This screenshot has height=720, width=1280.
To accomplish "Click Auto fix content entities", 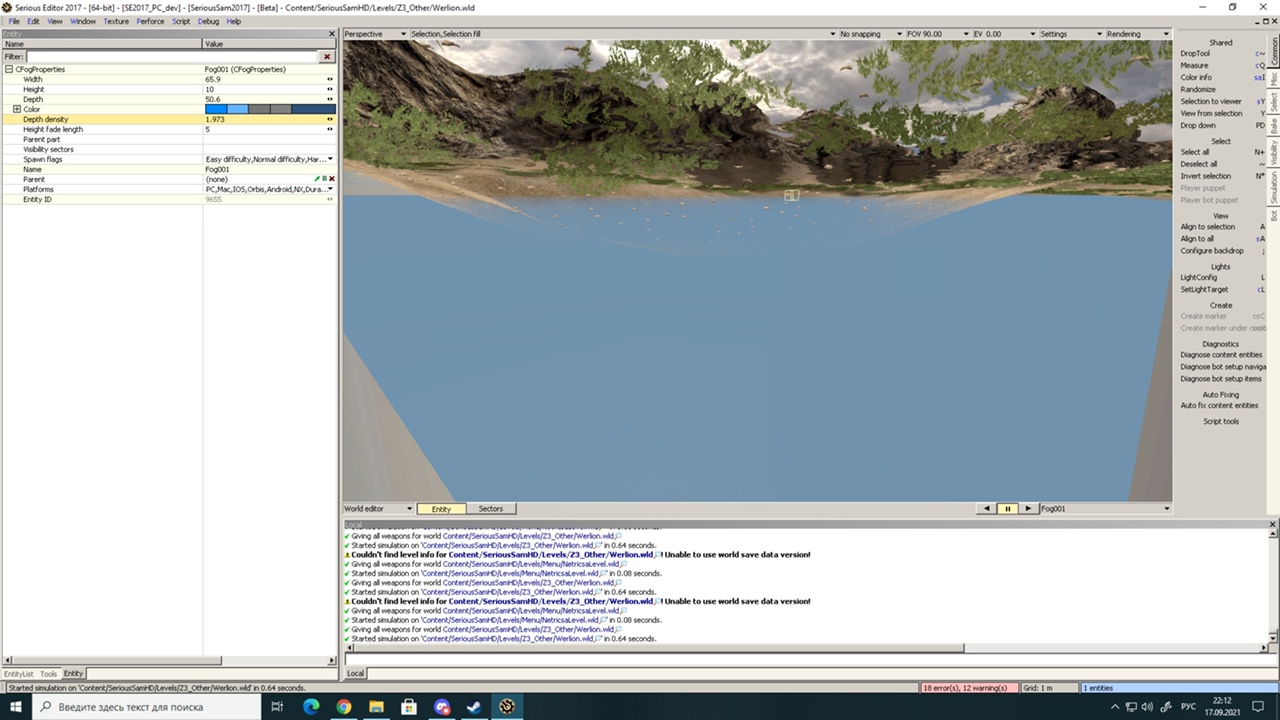I will point(1219,405).
